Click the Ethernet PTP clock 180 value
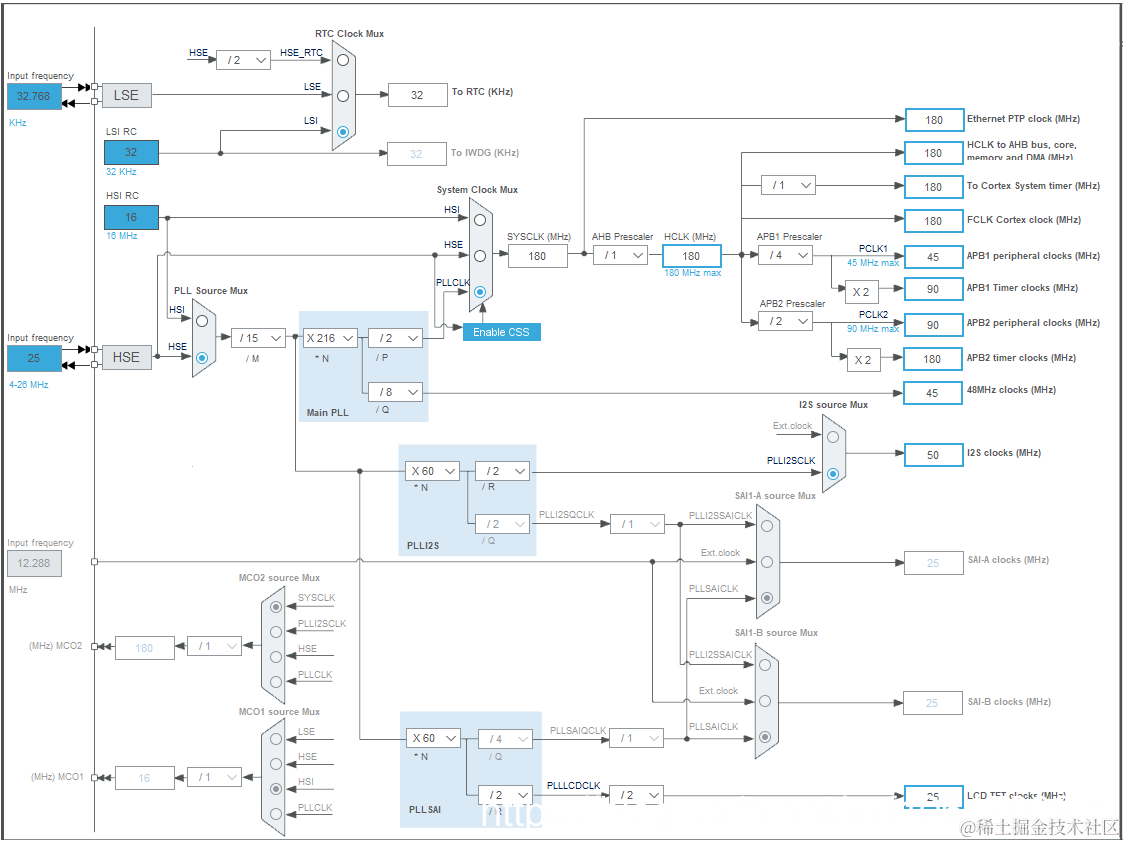 click(934, 120)
